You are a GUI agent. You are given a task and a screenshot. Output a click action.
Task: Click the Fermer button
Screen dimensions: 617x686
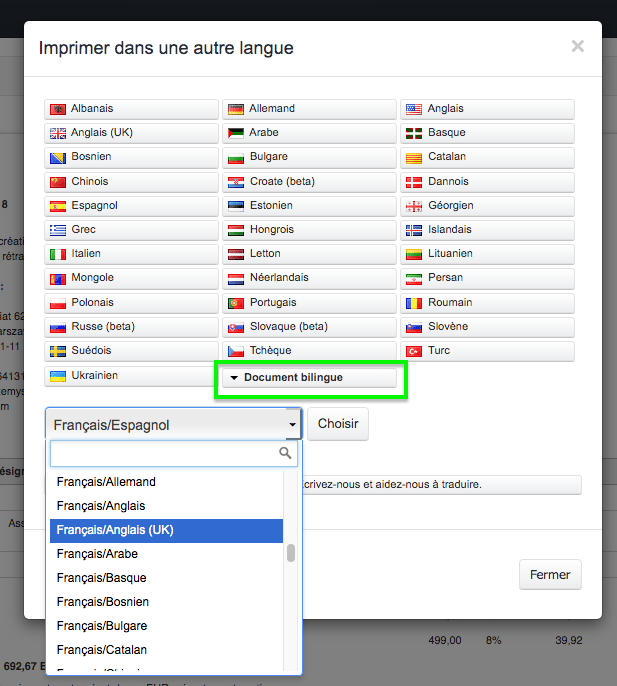(550, 574)
